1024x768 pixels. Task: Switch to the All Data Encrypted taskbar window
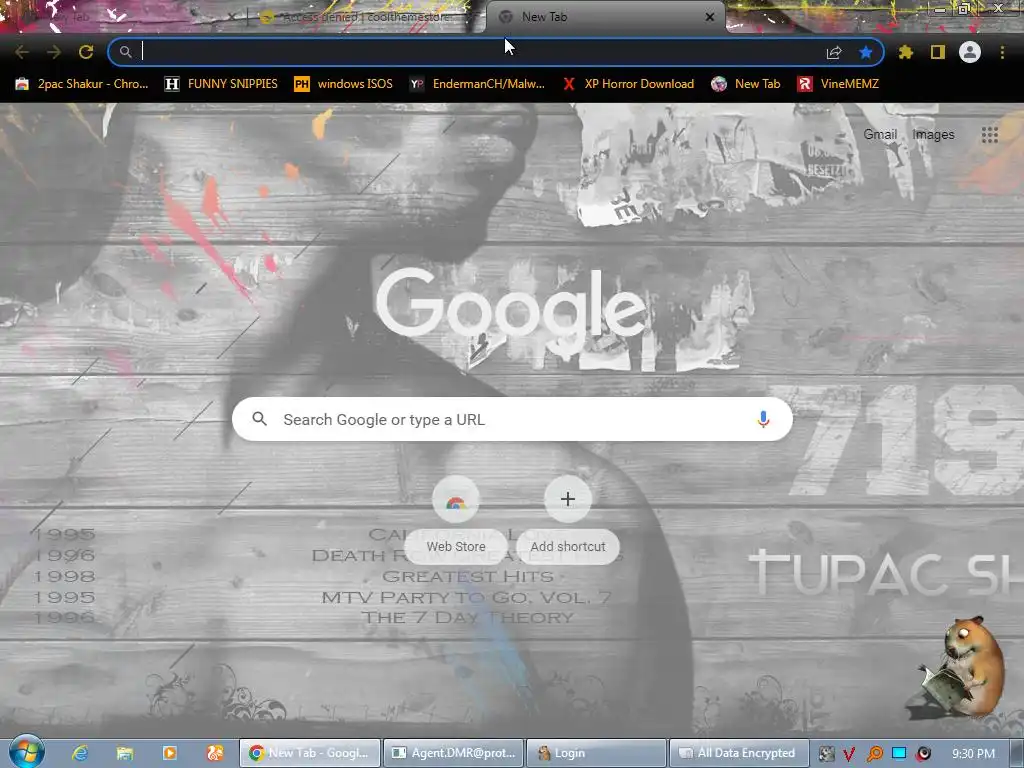[739, 753]
